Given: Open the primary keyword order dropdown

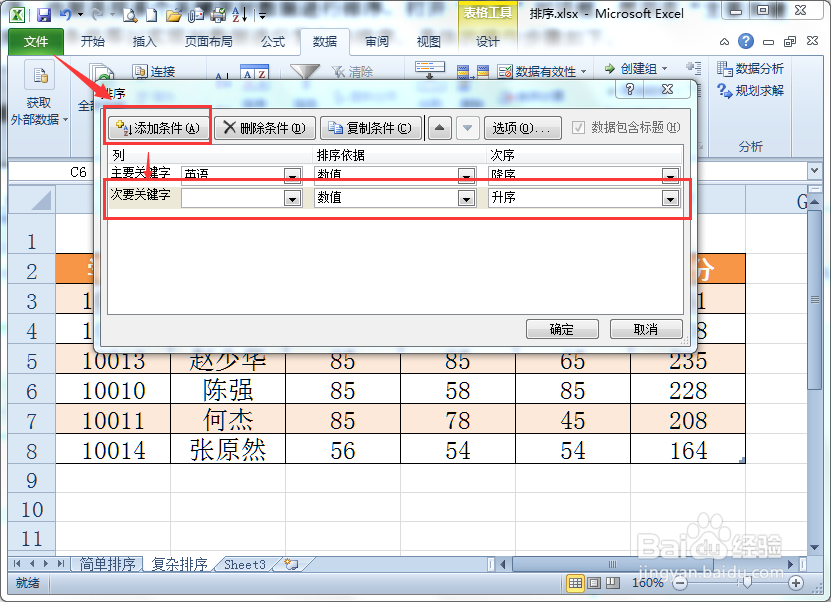Looking at the screenshot, I should coord(670,175).
